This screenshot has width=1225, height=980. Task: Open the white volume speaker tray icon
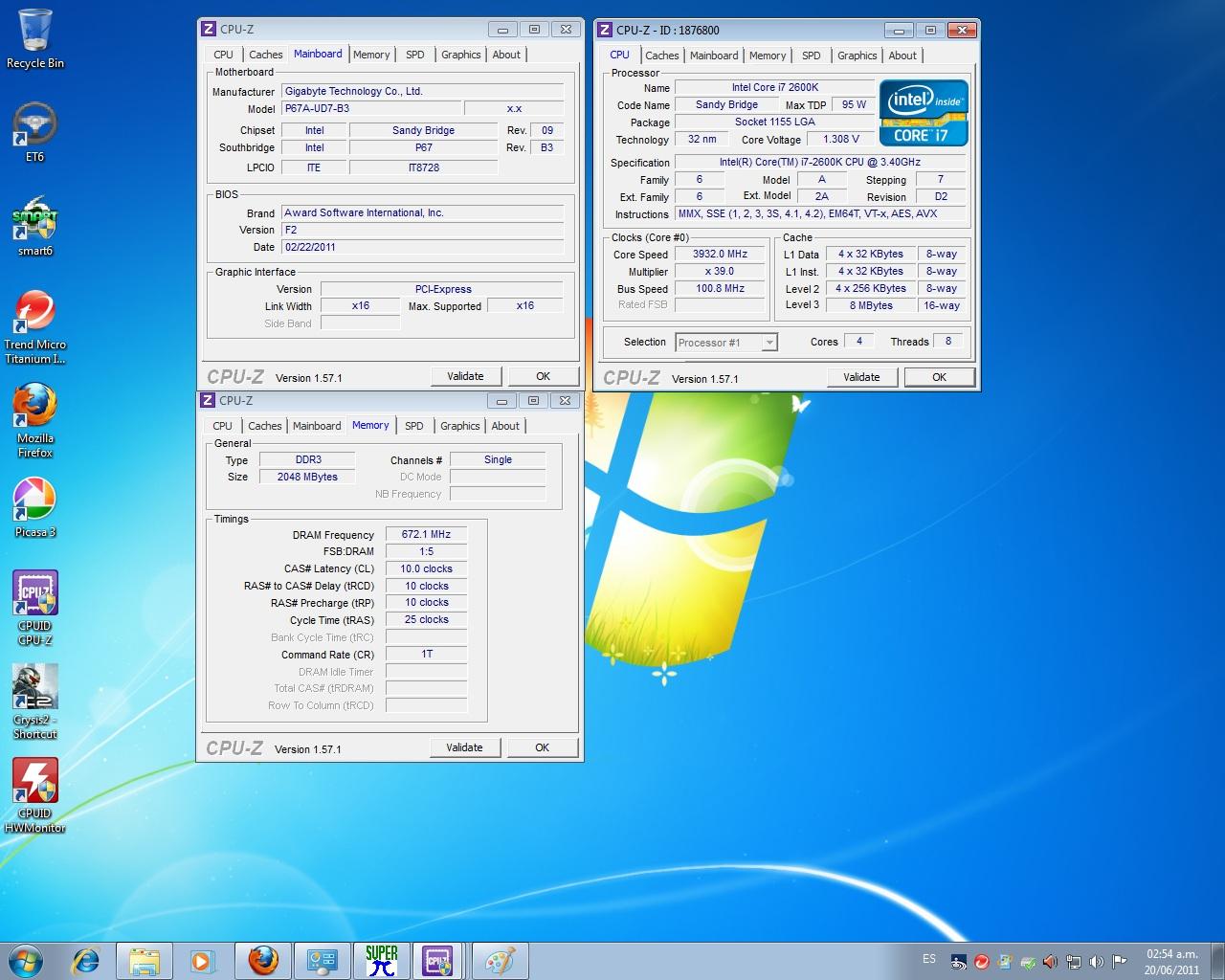tap(1097, 962)
